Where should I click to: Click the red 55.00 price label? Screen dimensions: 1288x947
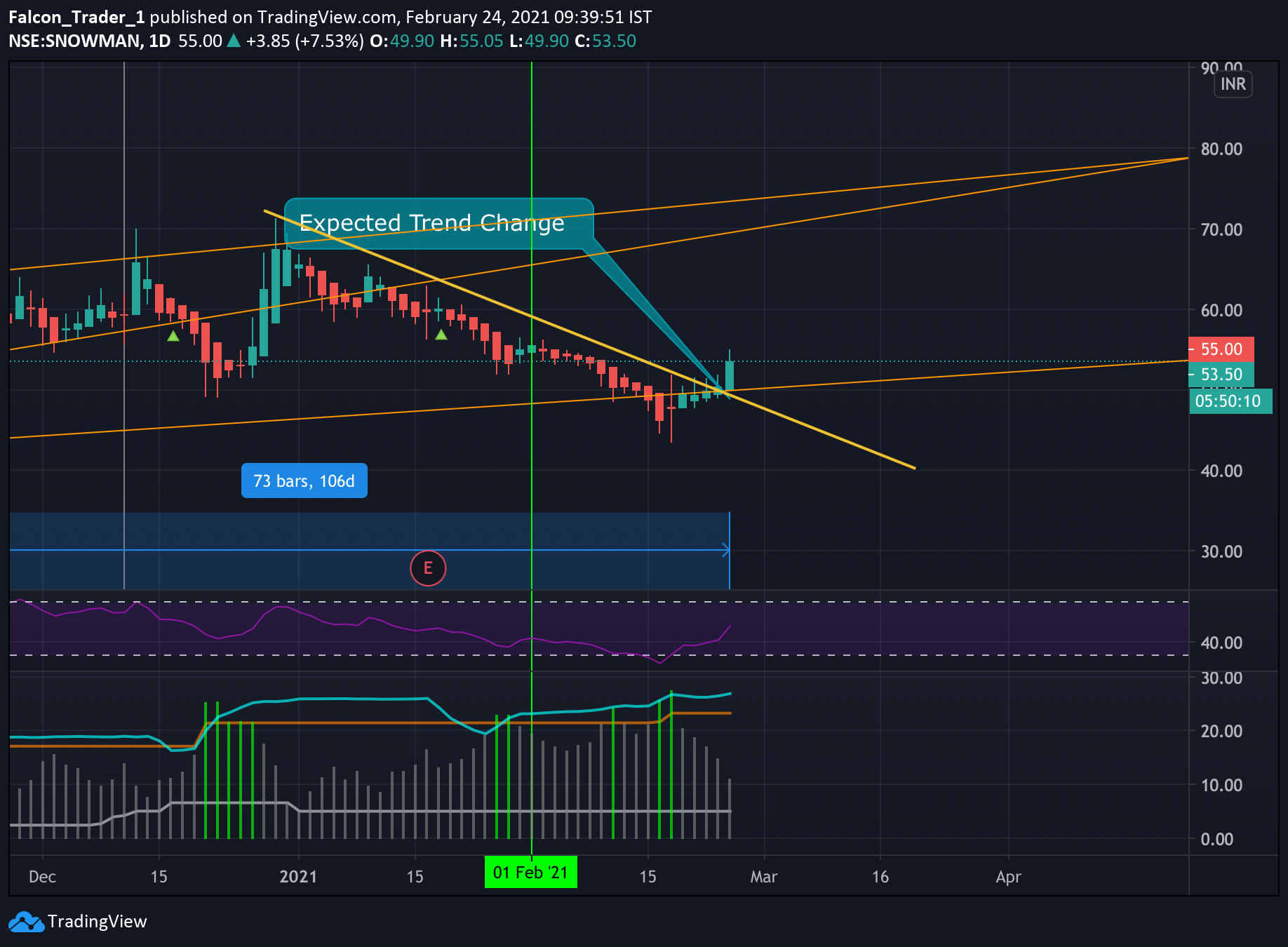(1221, 349)
